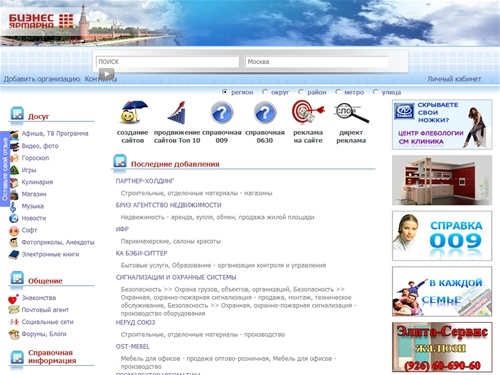Click the Кулинария icon
This screenshot has width=500, height=375.
pyautogui.click(x=14, y=182)
